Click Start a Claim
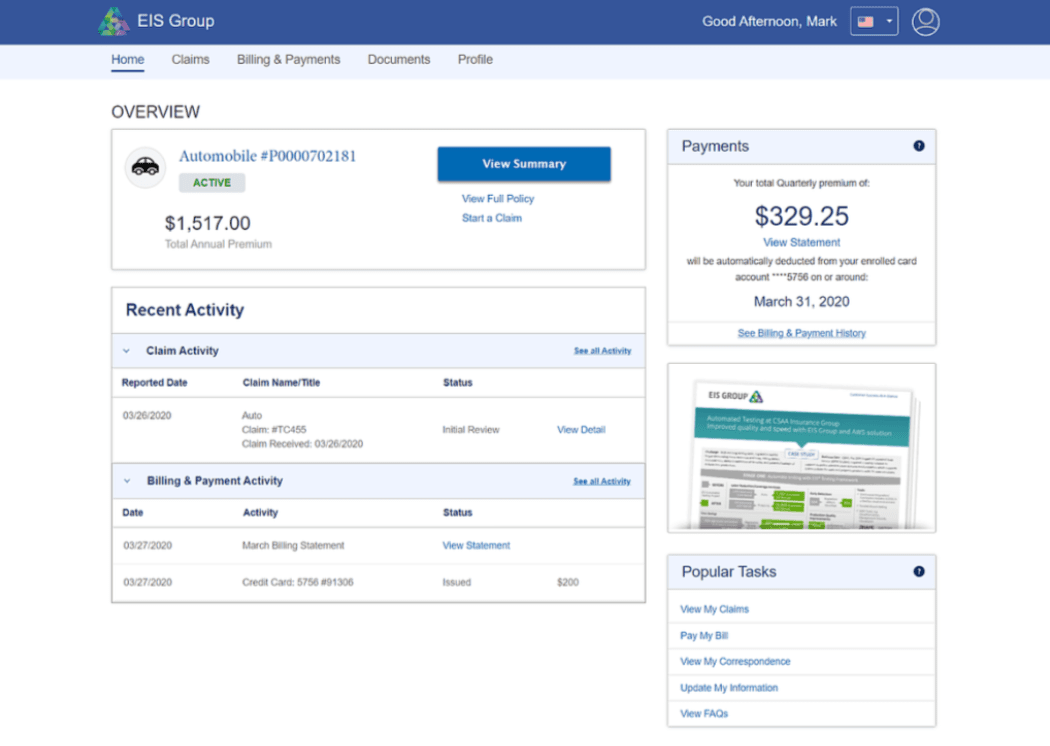Screen dimensions: 1050x746 [491, 217]
